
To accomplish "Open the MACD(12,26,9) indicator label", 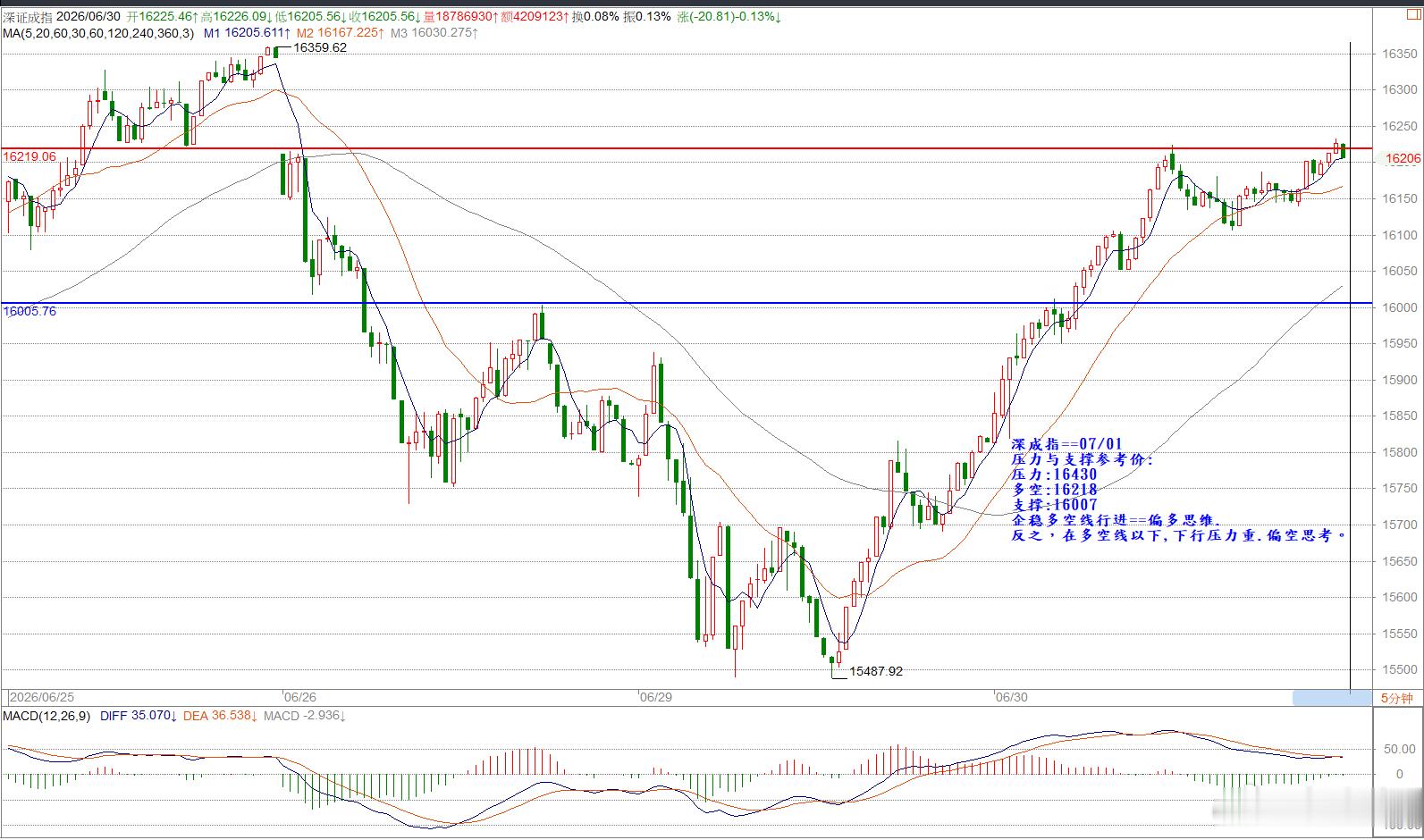I will tap(46, 716).
